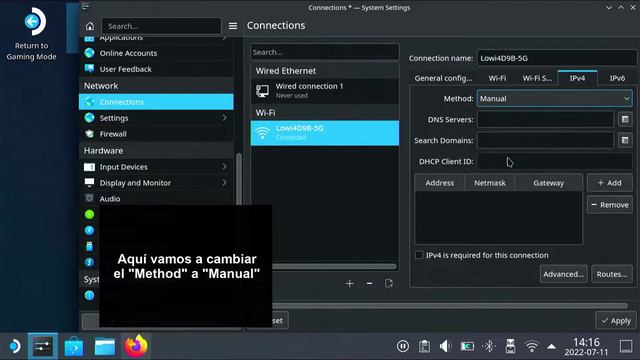Viewport: 640px width, 360px height.
Task: Open removable devices tray icon
Action: click(x=510, y=347)
